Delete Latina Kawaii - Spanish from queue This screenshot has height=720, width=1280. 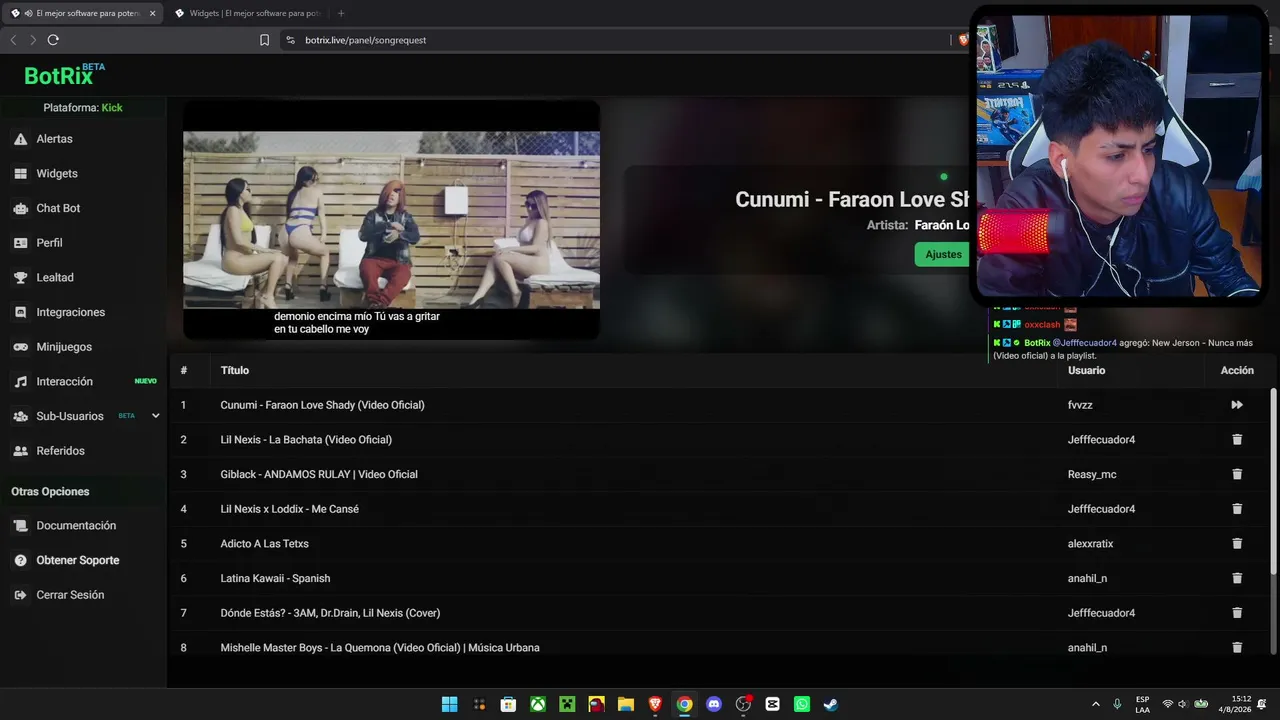click(1237, 578)
